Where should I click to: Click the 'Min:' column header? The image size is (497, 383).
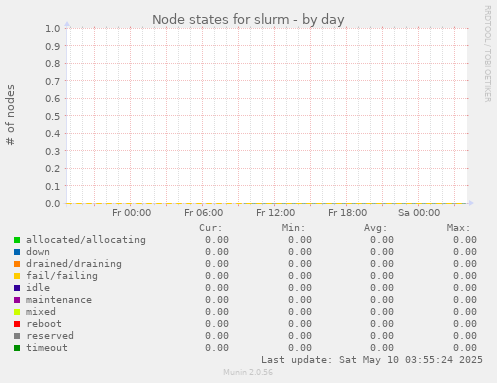pos(293,228)
